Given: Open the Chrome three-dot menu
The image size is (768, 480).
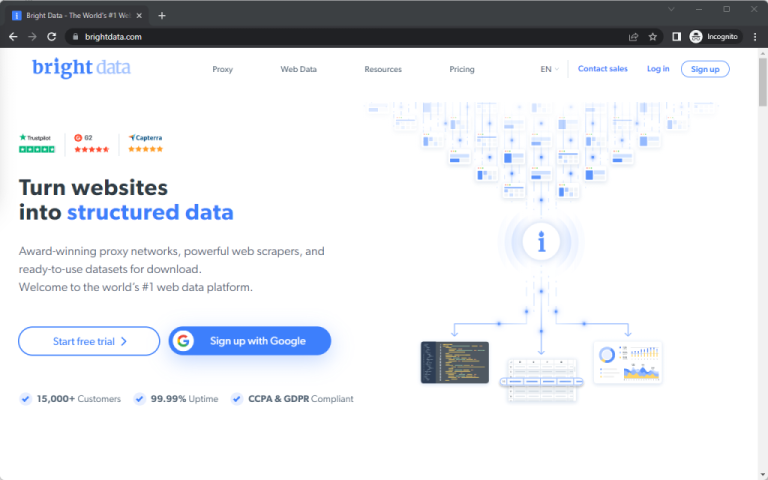Looking at the screenshot, I should pos(755,36).
